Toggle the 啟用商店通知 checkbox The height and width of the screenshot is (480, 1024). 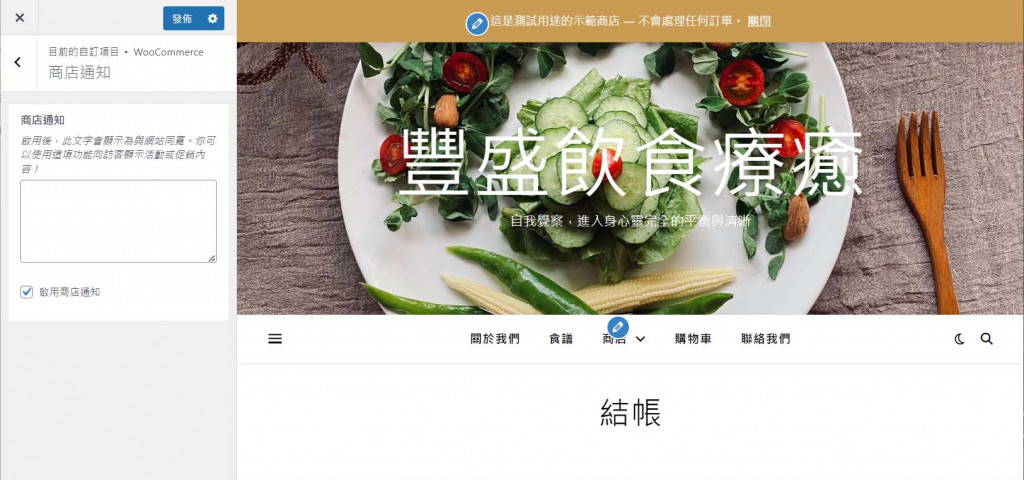[x=26, y=292]
